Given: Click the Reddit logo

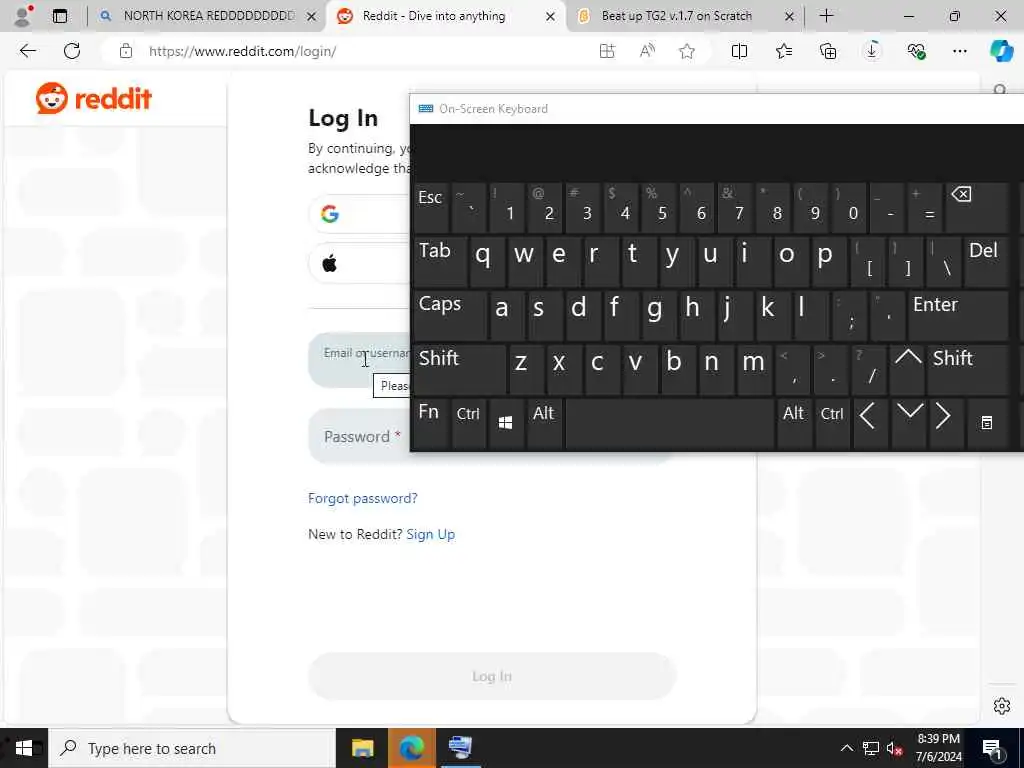Looking at the screenshot, I should pyautogui.click(x=93, y=99).
